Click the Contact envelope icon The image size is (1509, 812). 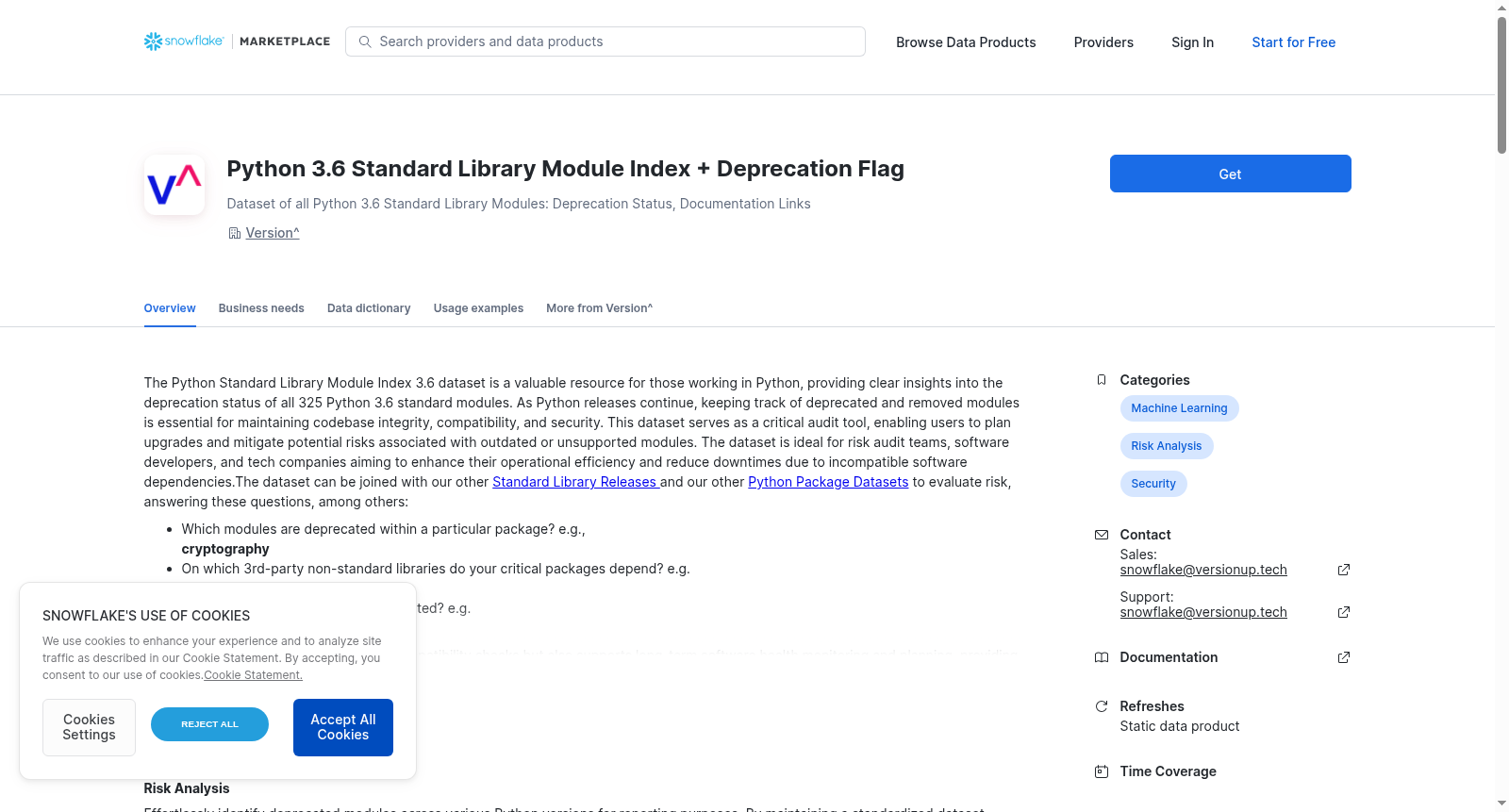[1101, 535]
